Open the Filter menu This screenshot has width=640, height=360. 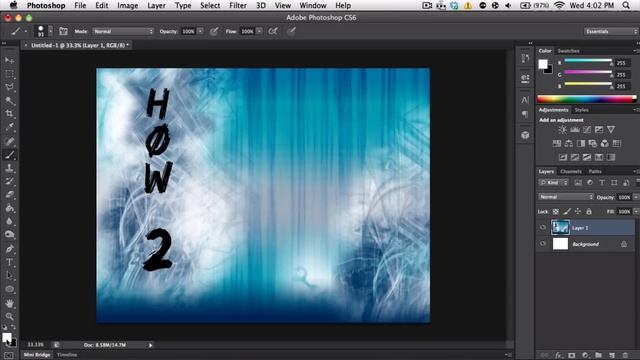pyautogui.click(x=238, y=6)
